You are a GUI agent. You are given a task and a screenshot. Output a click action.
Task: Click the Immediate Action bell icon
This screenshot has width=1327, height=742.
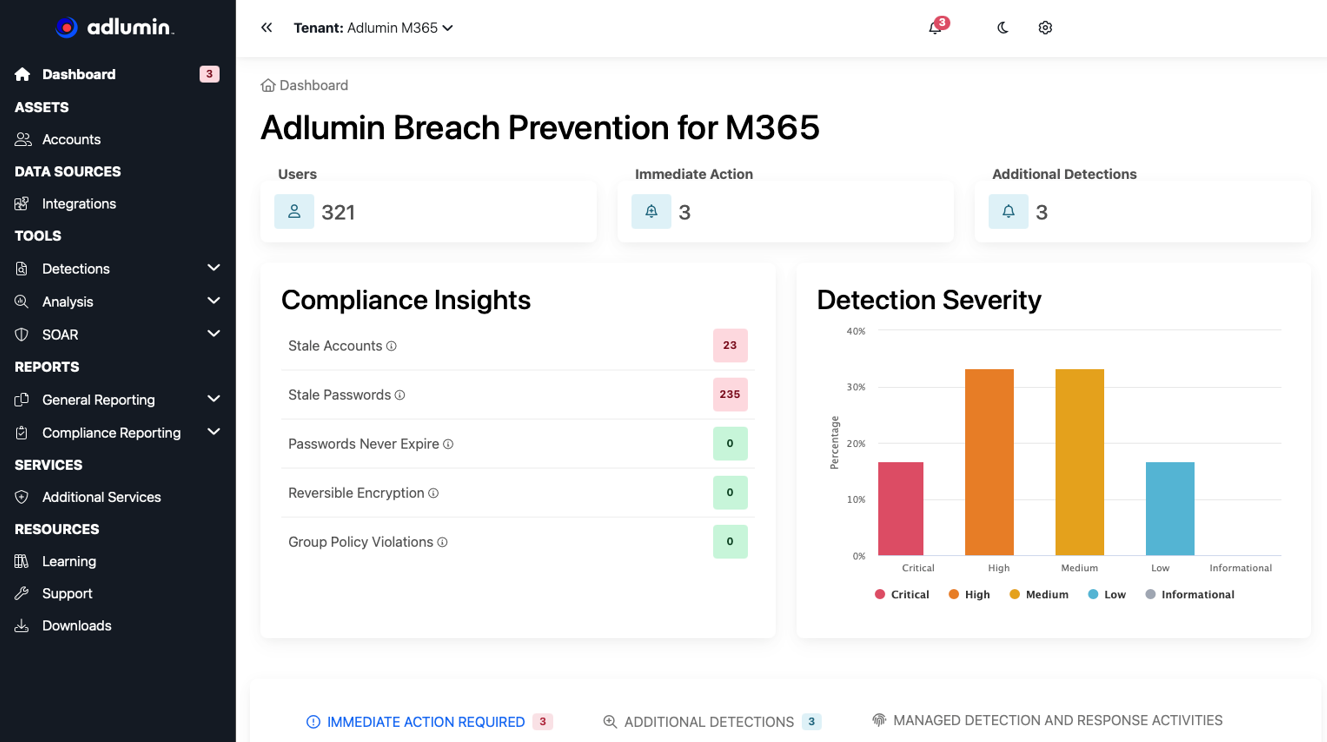tap(651, 212)
